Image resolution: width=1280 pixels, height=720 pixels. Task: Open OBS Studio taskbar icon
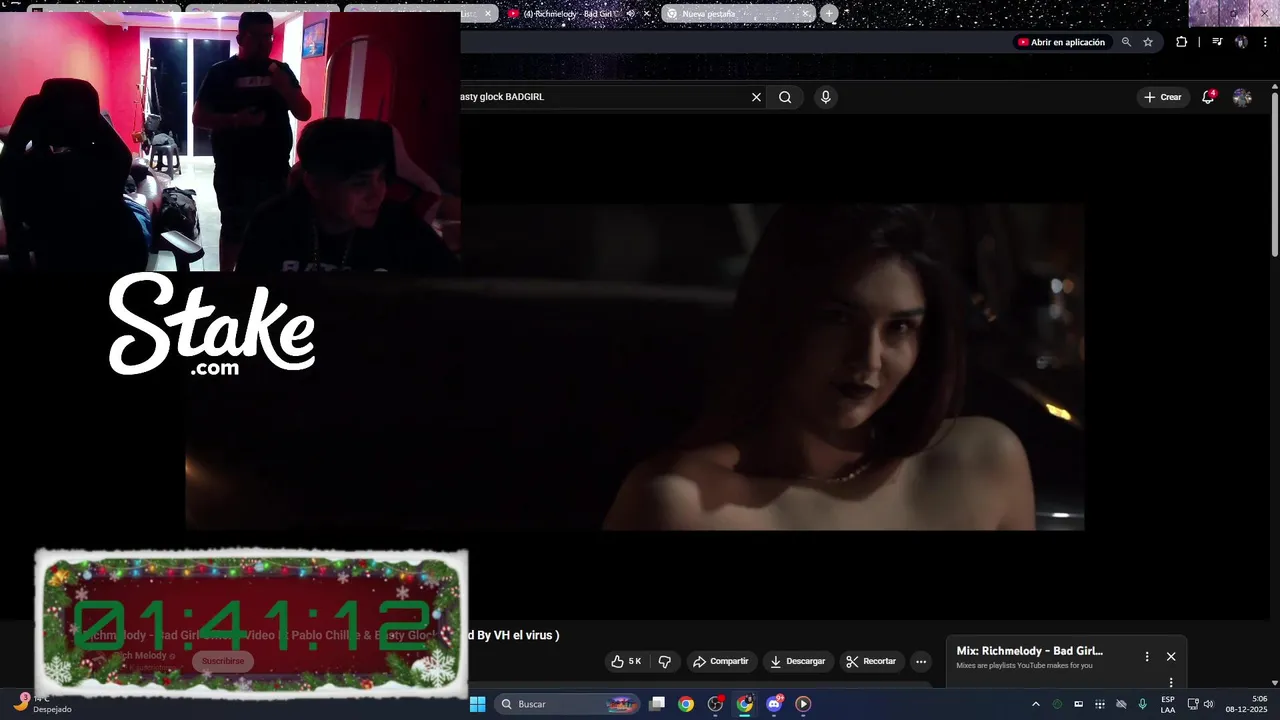point(715,704)
